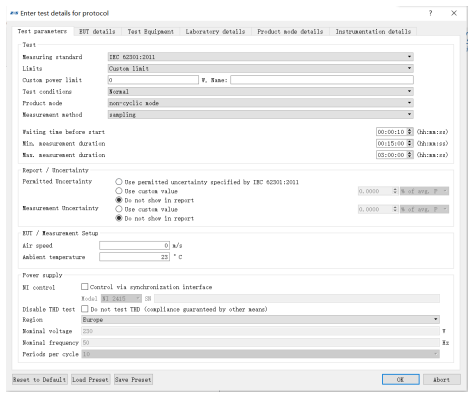Image resolution: width=475 pixels, height=398 pixels.
Task: Select measurement uncertainty 'Use custom value' radio
Action: pos(119,209)
